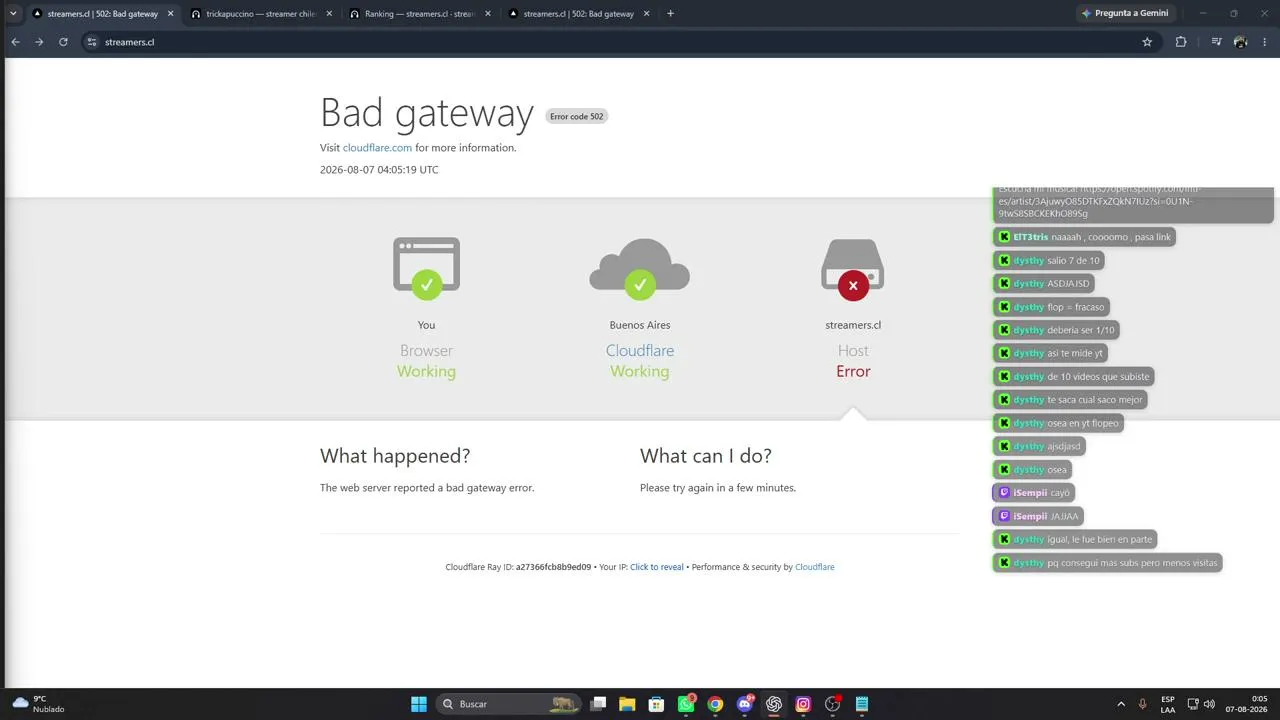The width and height of the screenshot is (1280, 720).
Task: Click the taskbar Buscar search box
Action: 509,704
